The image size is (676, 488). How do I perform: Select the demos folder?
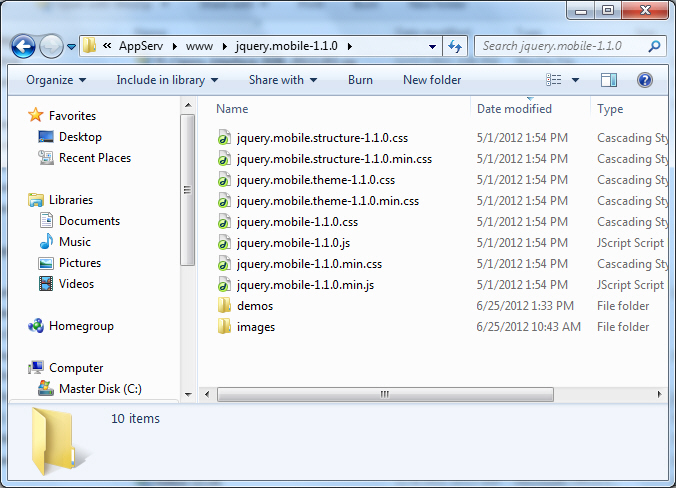255,306
